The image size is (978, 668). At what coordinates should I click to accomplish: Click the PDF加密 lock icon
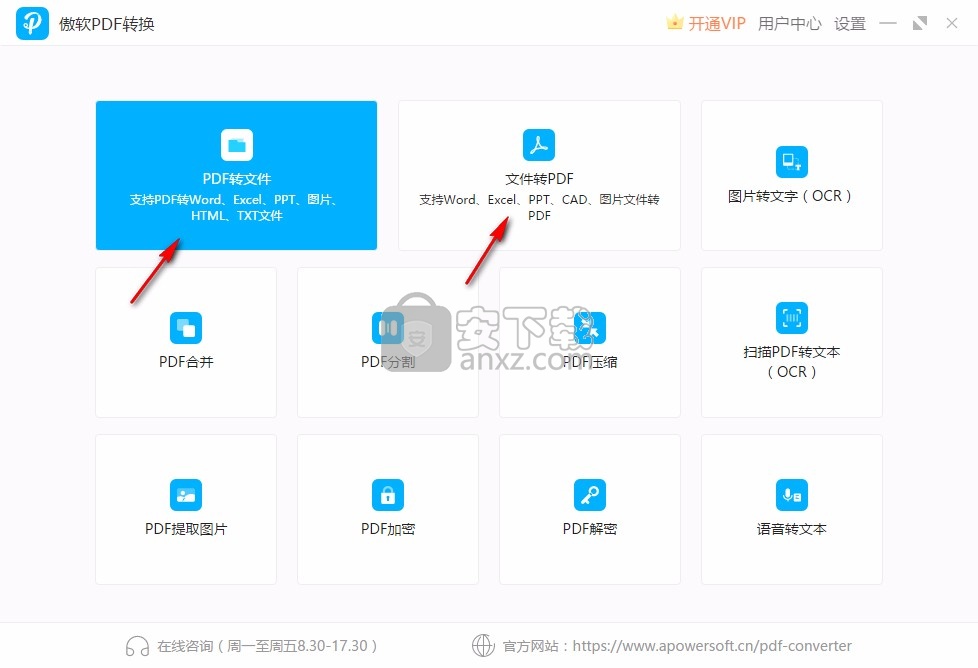point(388,495)
